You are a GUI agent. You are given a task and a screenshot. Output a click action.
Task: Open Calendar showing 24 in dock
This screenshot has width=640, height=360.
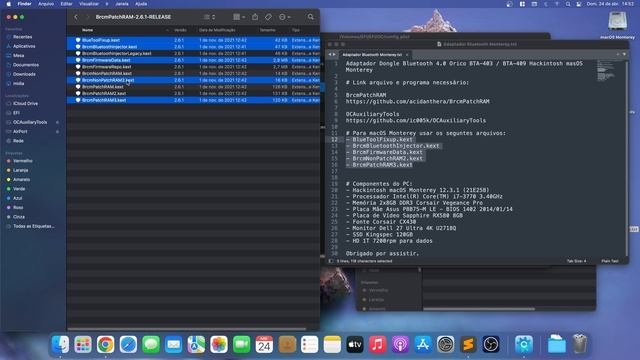click(264, 344)
